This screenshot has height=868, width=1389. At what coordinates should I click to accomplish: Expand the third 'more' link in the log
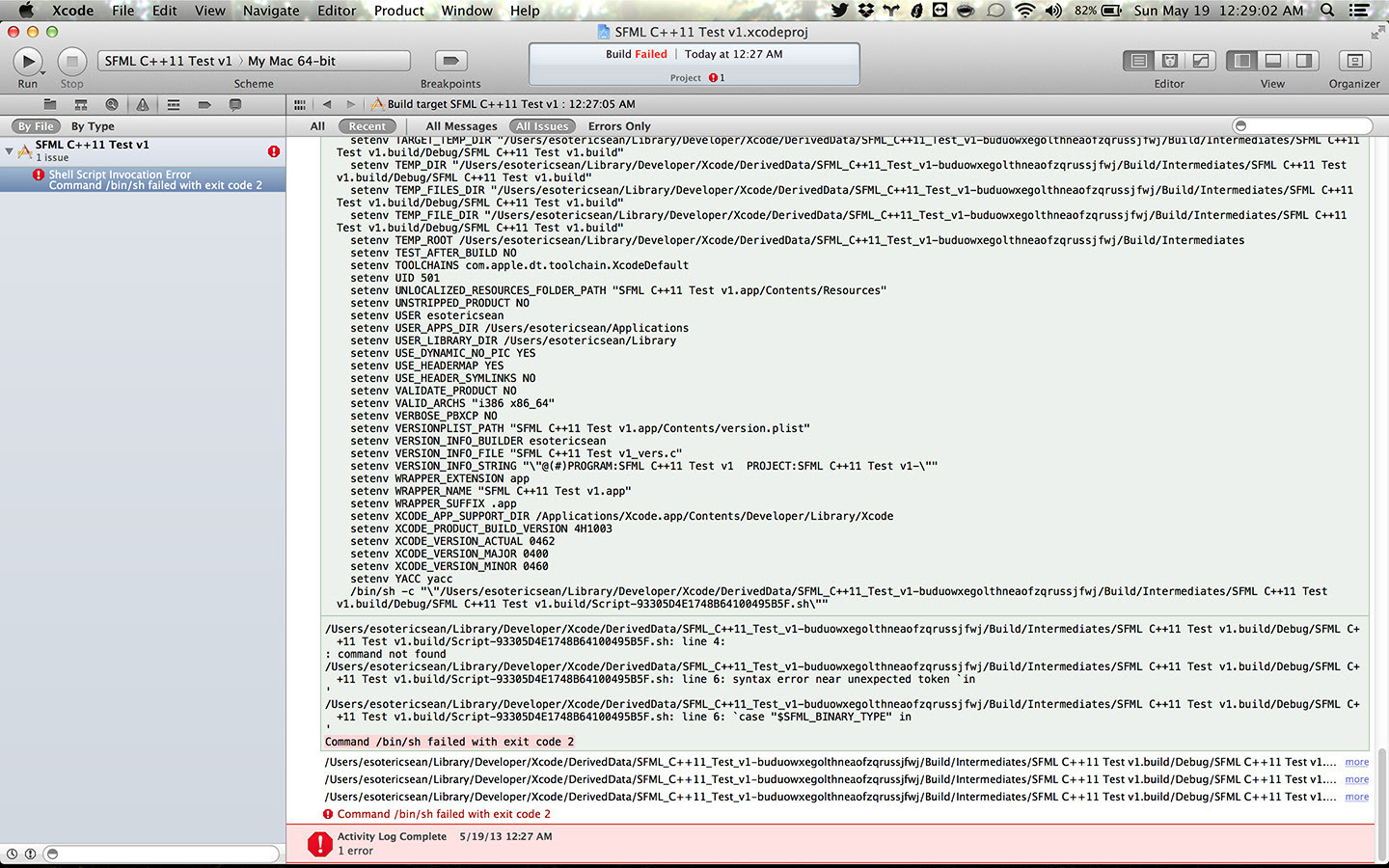point(1357,797)
